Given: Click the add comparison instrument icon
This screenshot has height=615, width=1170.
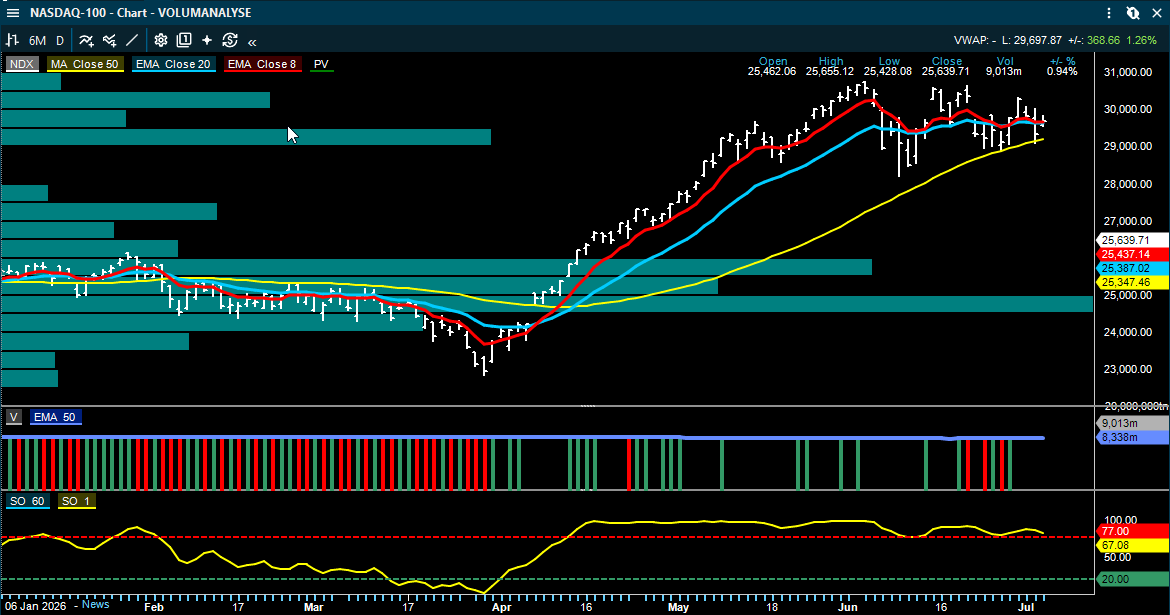Looking at the screenshot, I should (x=110, y=40).
